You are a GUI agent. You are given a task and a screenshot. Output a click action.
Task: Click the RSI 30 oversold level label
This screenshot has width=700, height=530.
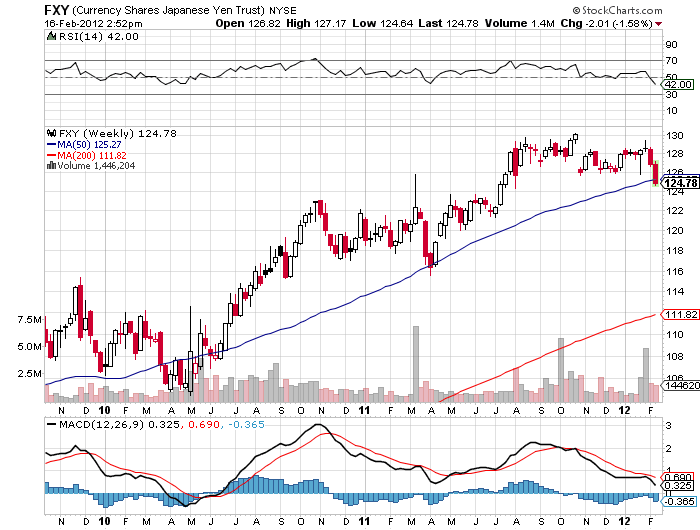point(672,95)
